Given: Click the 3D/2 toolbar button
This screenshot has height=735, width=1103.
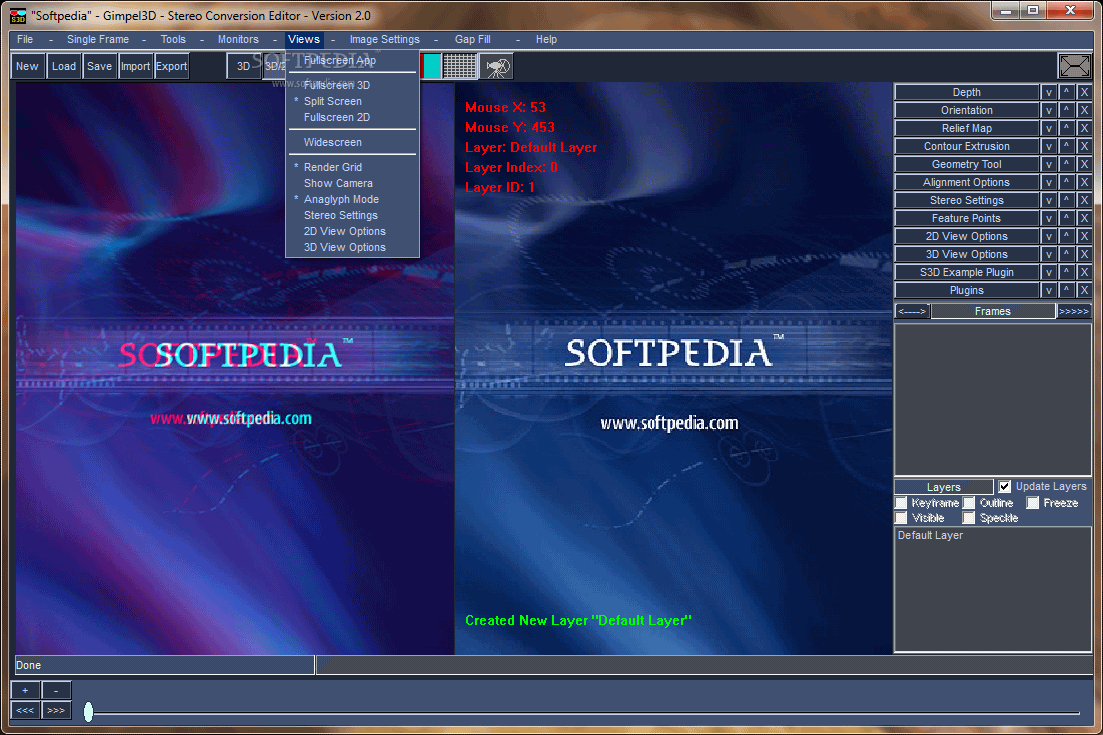Looking at the screenshot, I should coord(275,66).
